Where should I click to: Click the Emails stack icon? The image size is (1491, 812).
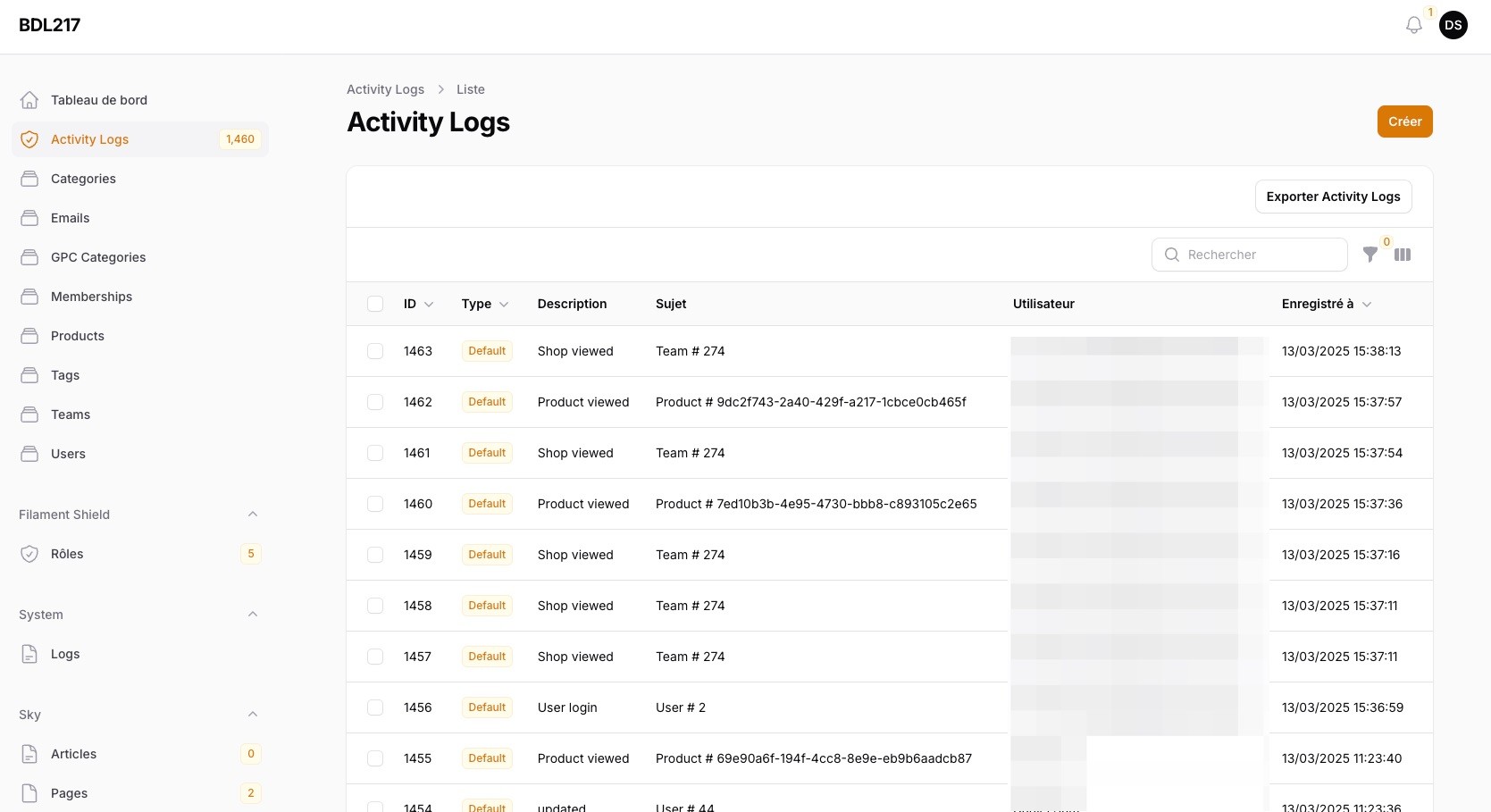[29, 218]
